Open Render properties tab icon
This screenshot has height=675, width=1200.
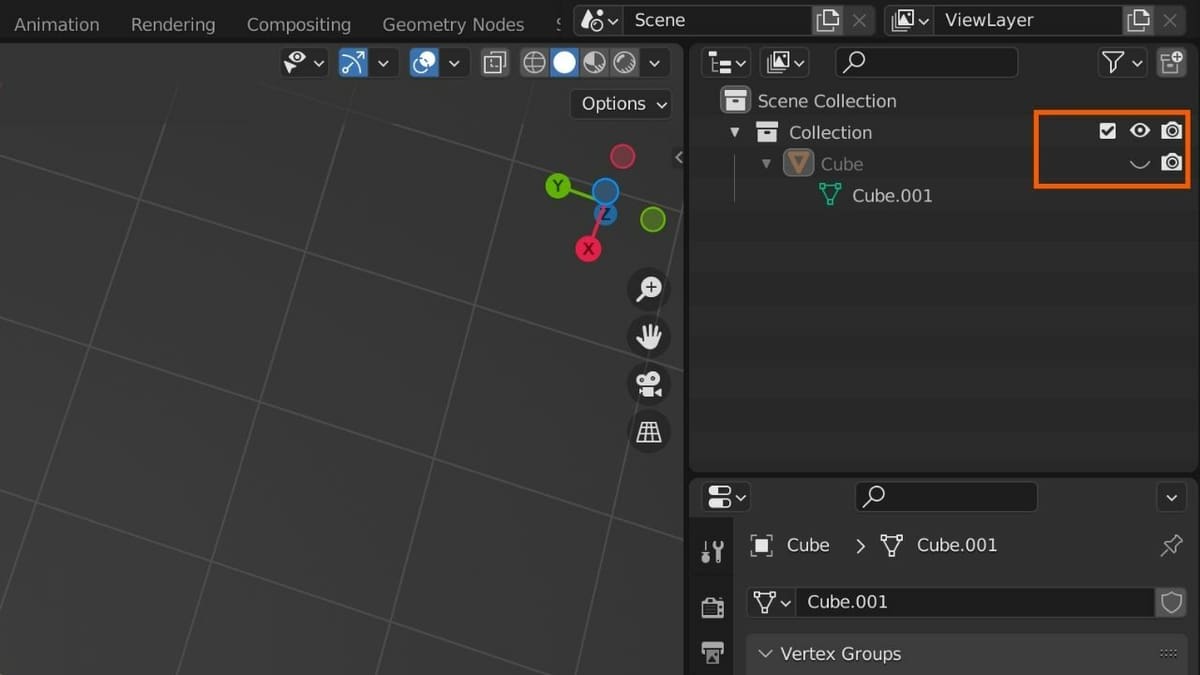tap(712, 607)
